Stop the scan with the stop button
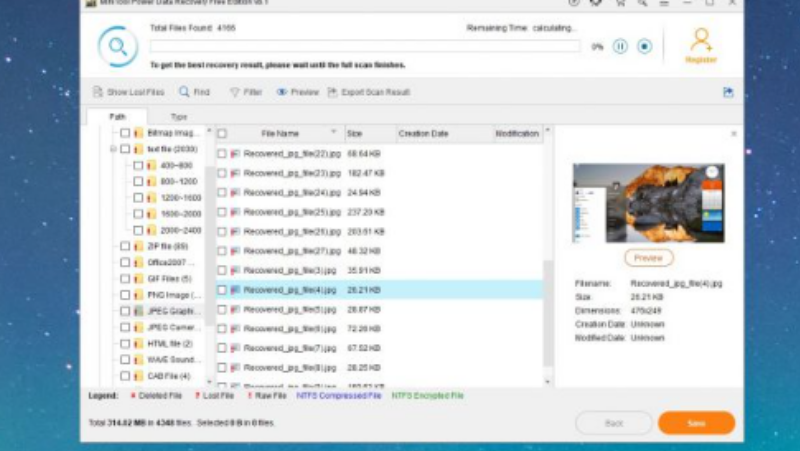Viewport: 800px width, 451px height. click(645, 46)
